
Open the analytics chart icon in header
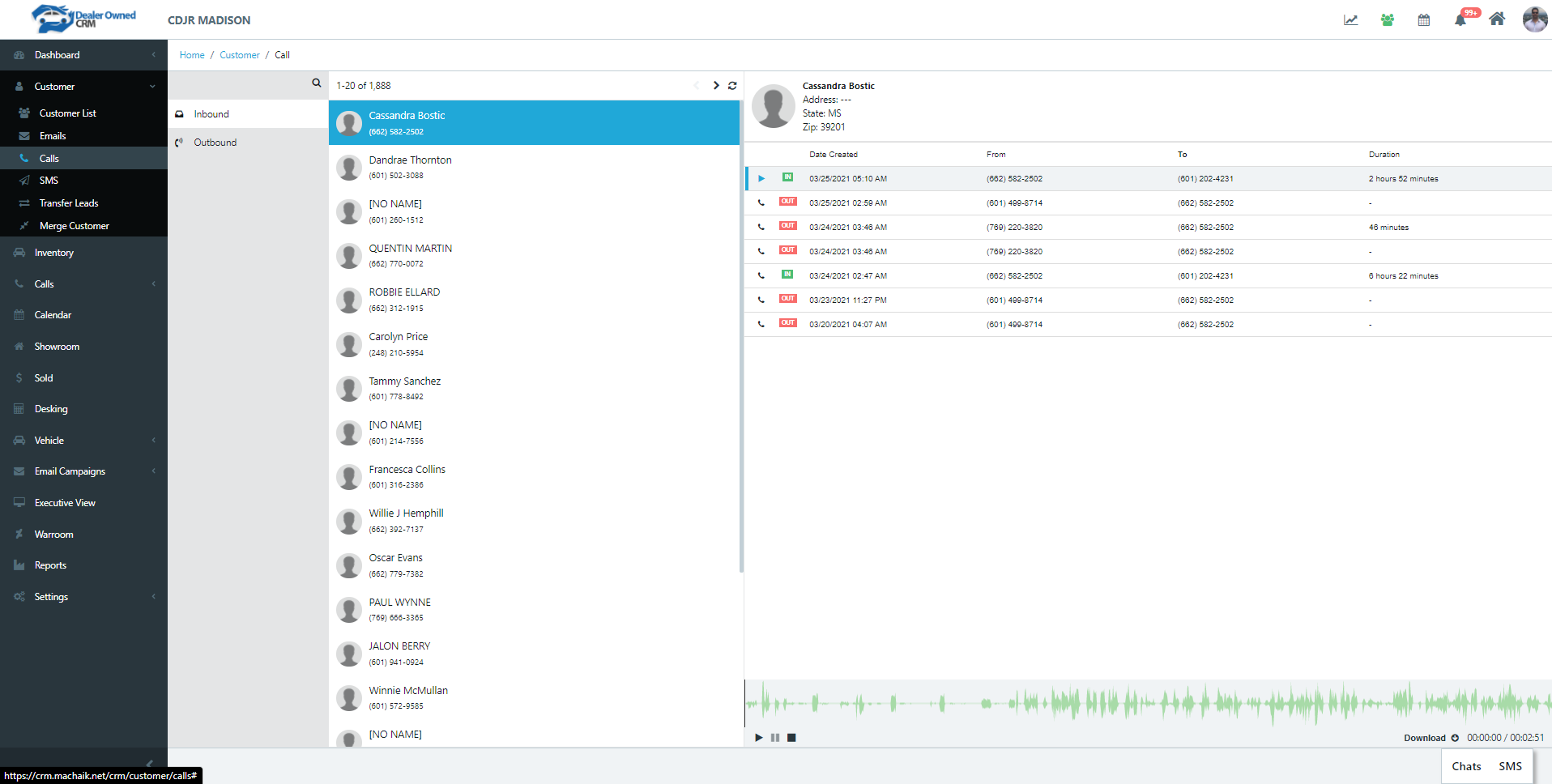tap(1350, 20)
